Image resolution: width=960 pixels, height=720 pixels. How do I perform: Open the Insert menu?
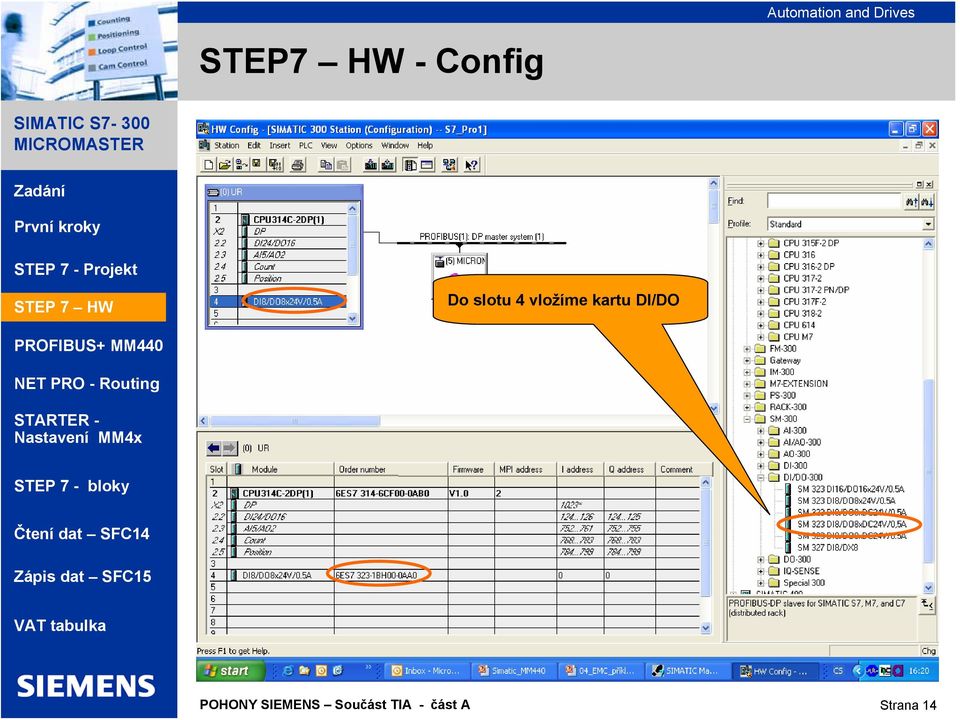click(x=280, y=146)
